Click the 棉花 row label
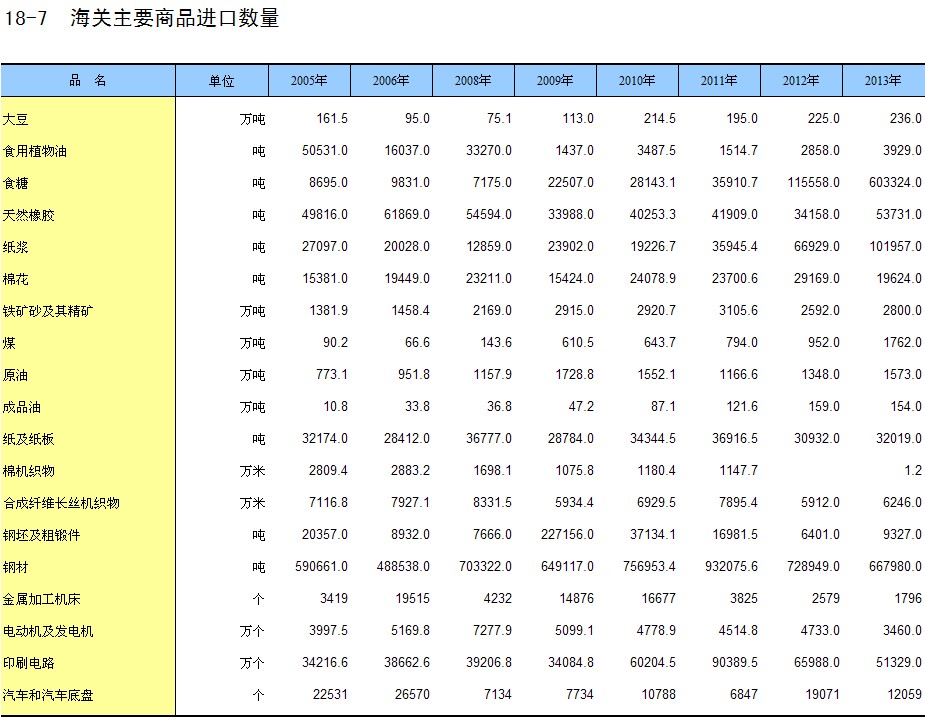The width and height of the screenshot is (925, 717). tap(15, 279)
